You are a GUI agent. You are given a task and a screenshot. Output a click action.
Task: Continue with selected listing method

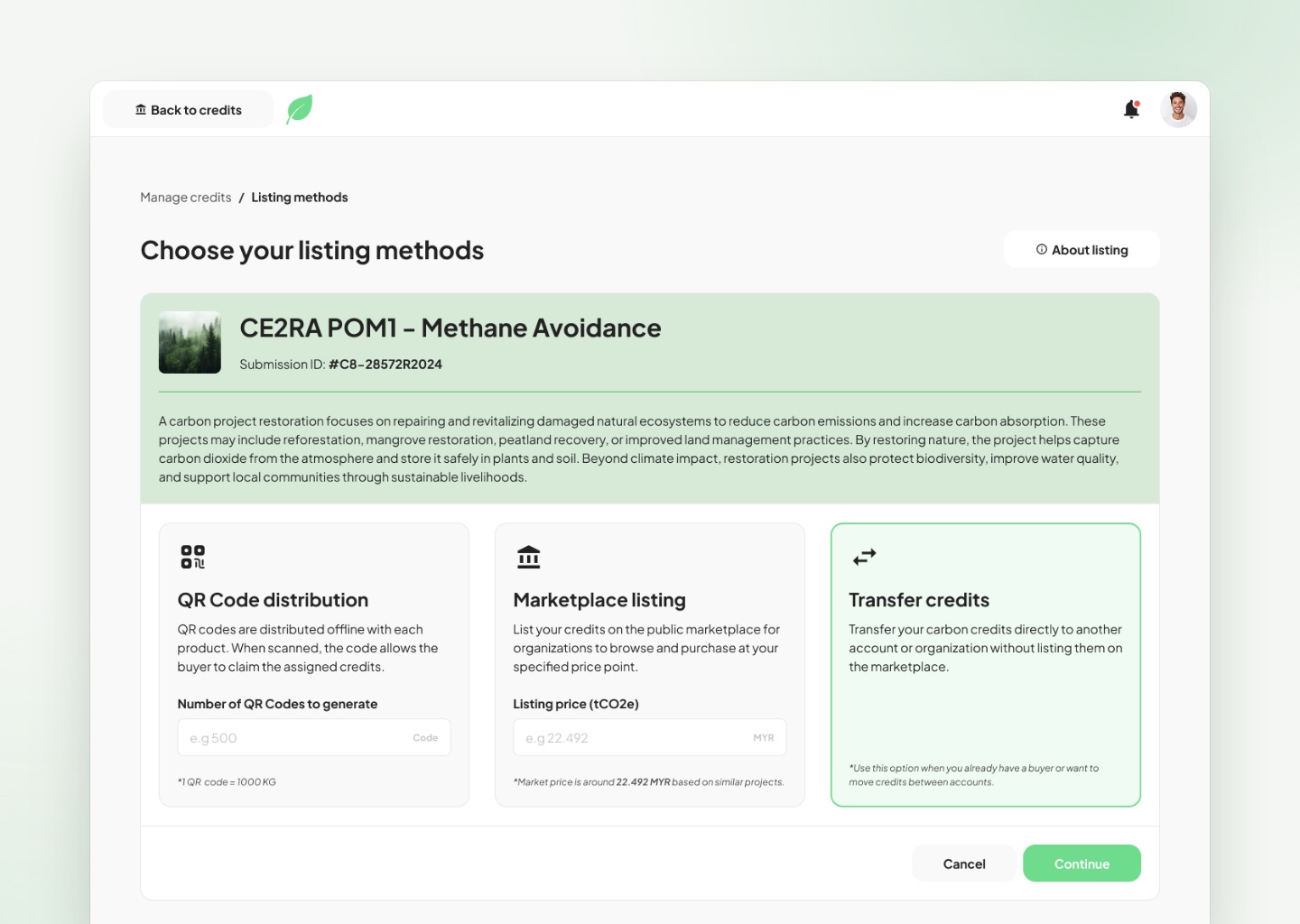point(1082,864)
